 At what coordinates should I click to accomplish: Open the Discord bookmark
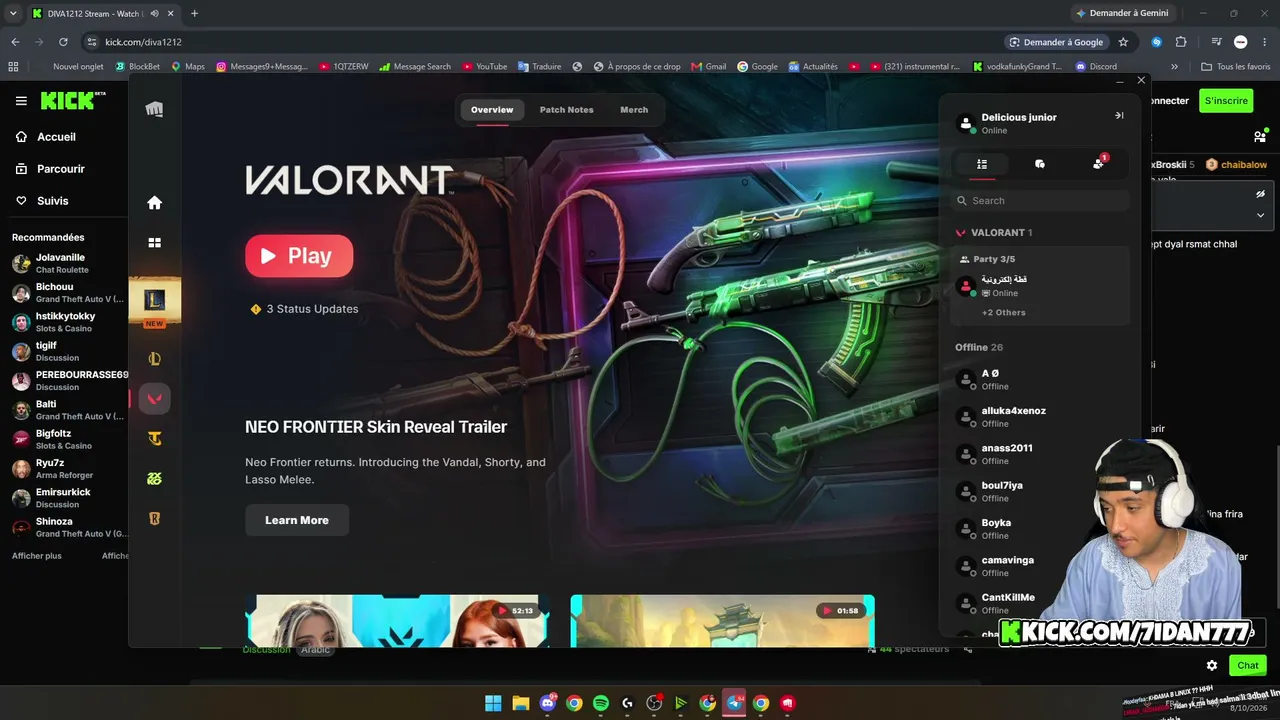(1096, 67)
